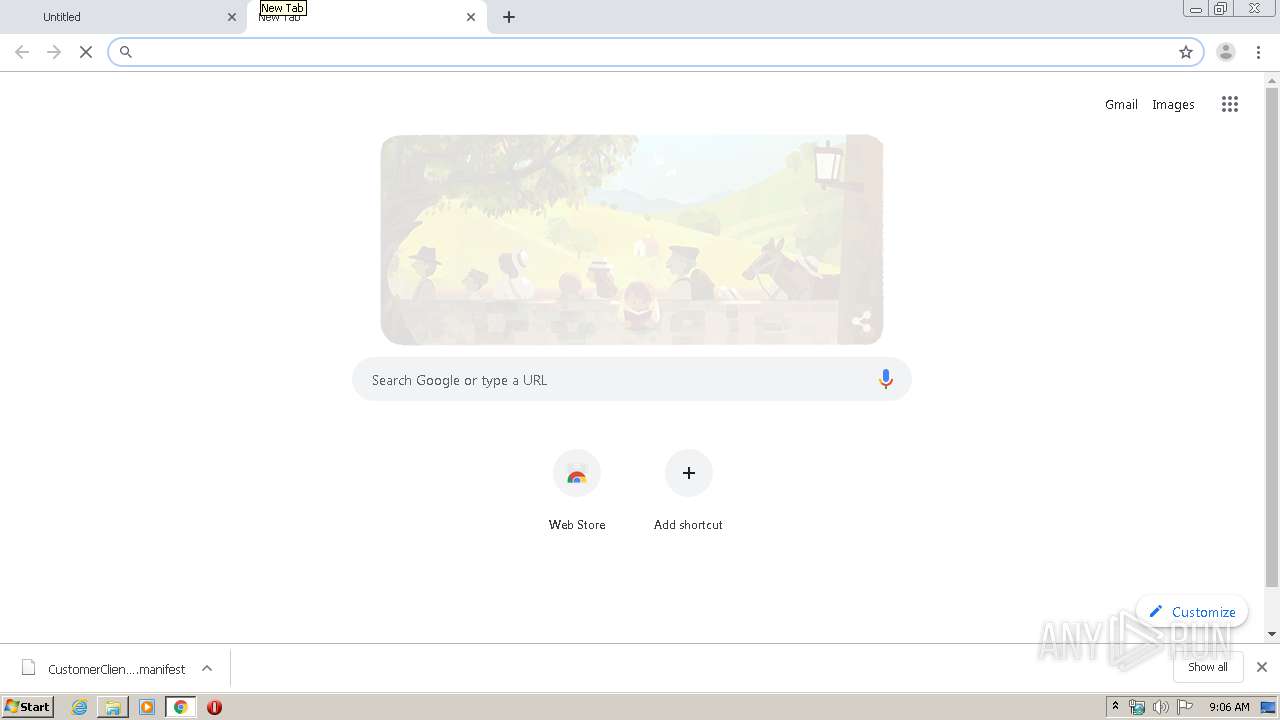Click the 9:06 AM clock
This screenshot has height=720, width=1280.
(1229, 707)
